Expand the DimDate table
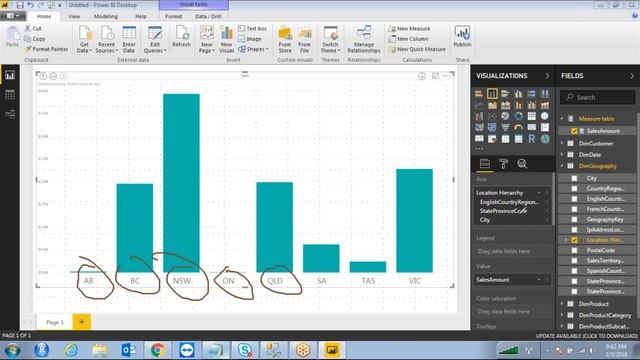This screenshot has width=640, height=360. [x=562, y=155]
